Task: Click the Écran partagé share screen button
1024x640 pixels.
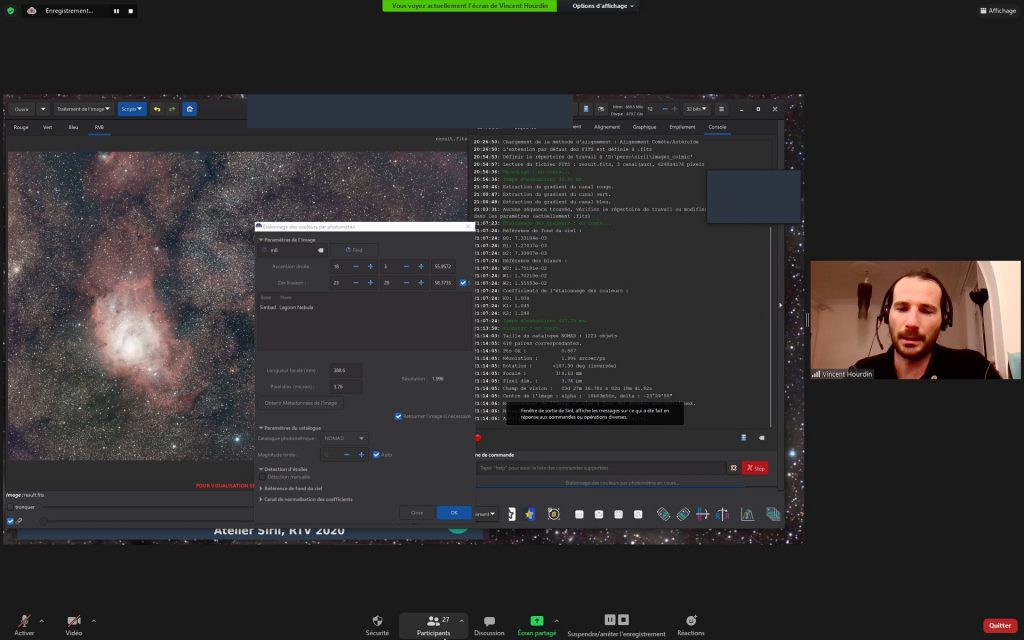Action: [537, 625]
